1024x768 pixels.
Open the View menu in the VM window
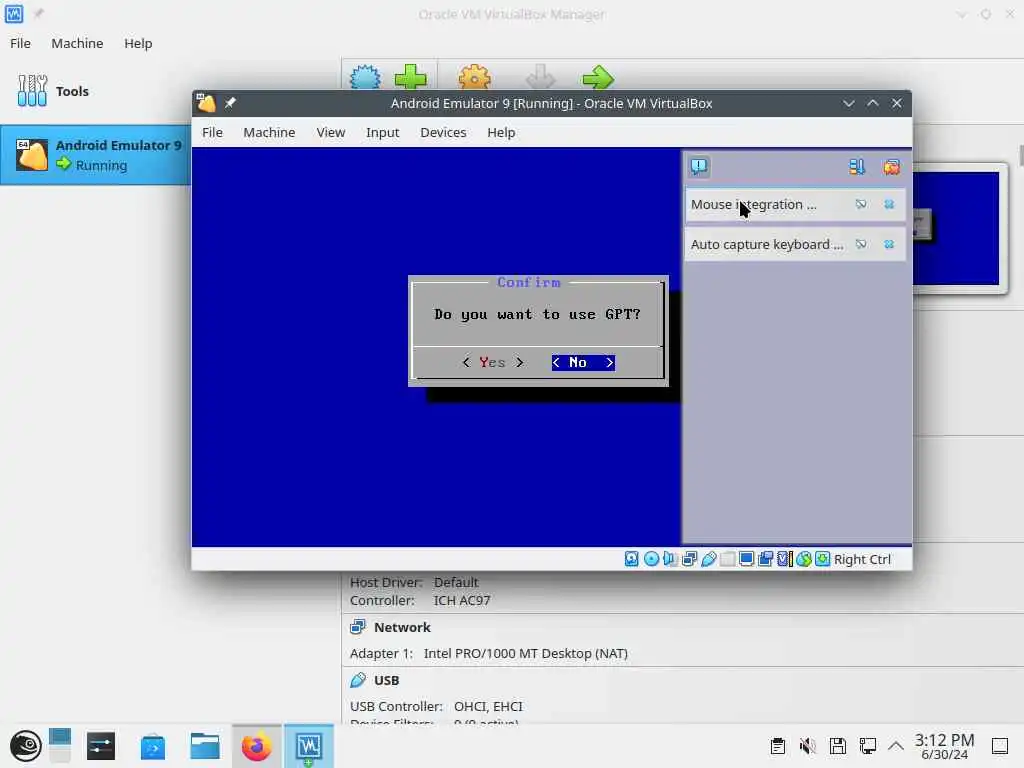click(330, 133)
